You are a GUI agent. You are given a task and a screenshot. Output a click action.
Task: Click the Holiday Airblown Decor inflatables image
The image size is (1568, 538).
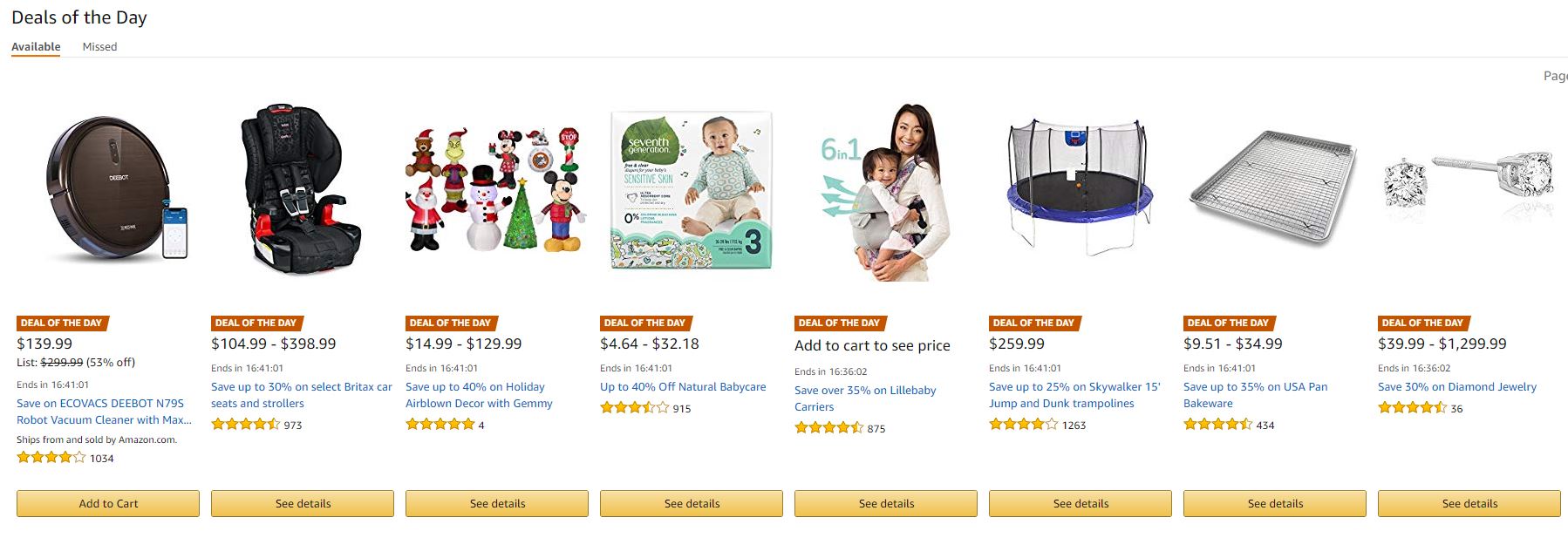point(495,190)
